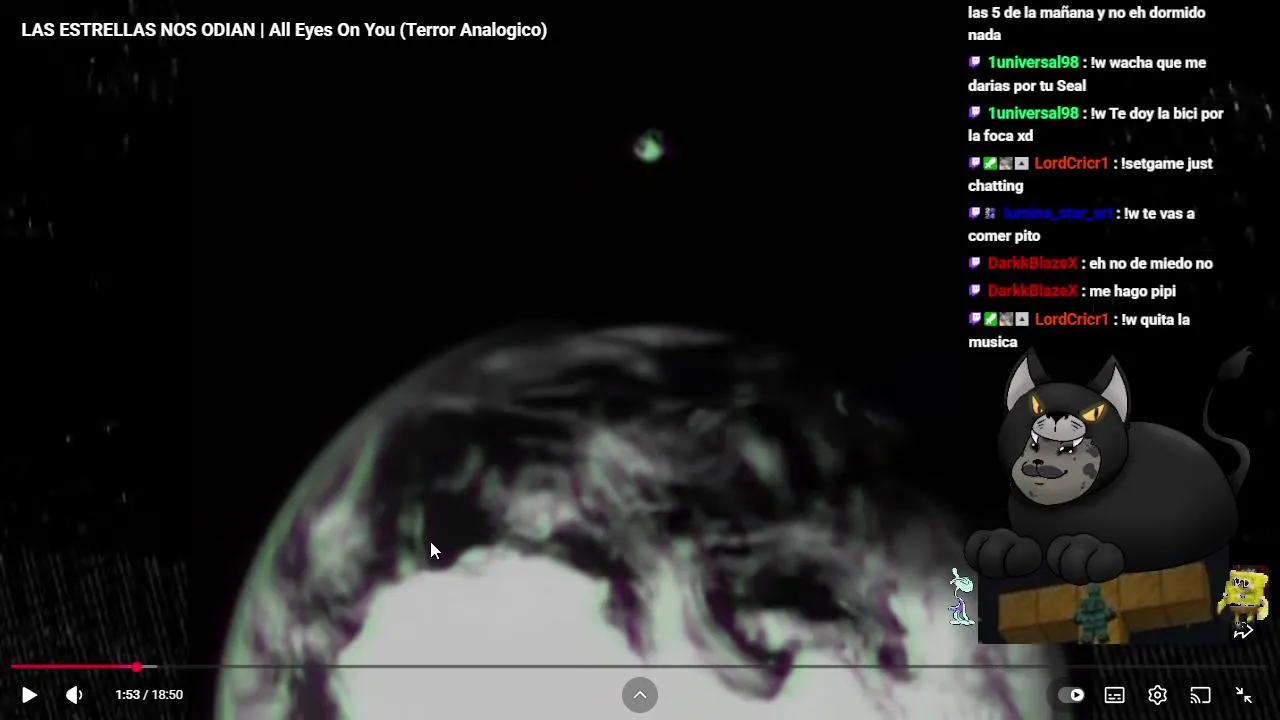Click the SpongeBob sticker
This screenshot has width=1280, height=720.
click(1244, 592)
